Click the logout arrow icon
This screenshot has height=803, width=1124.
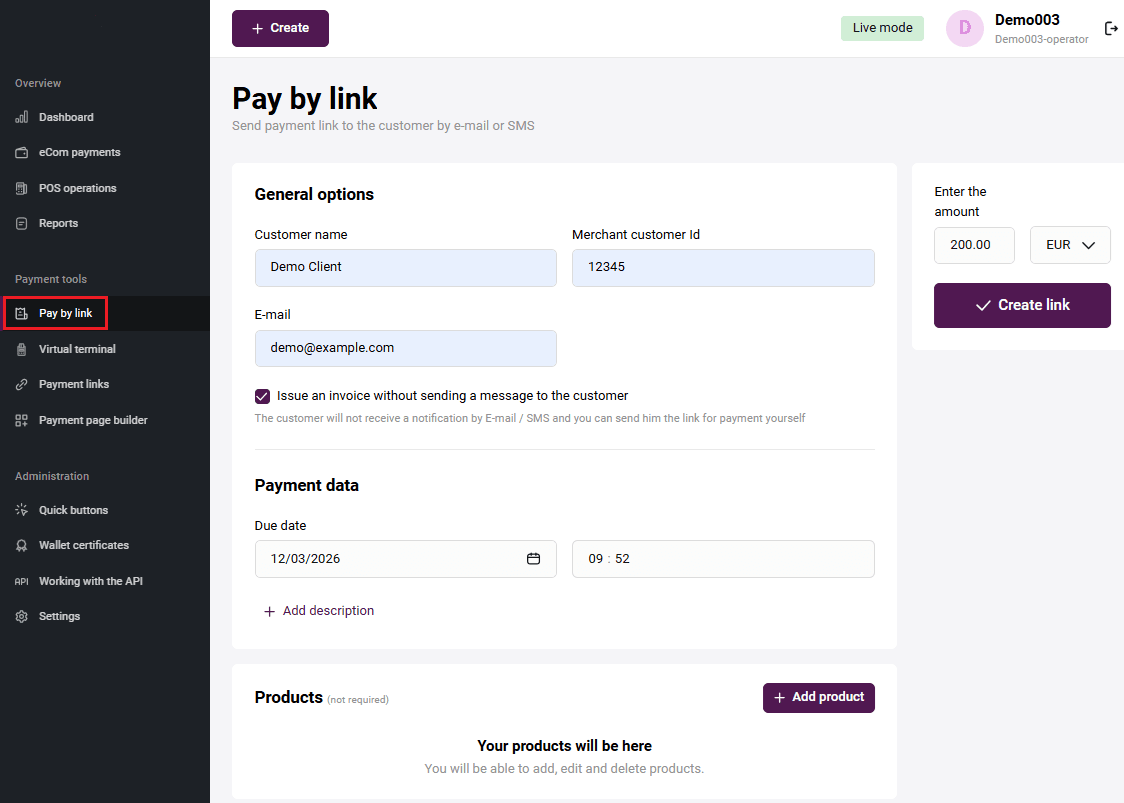click(x=1110, y=28)
